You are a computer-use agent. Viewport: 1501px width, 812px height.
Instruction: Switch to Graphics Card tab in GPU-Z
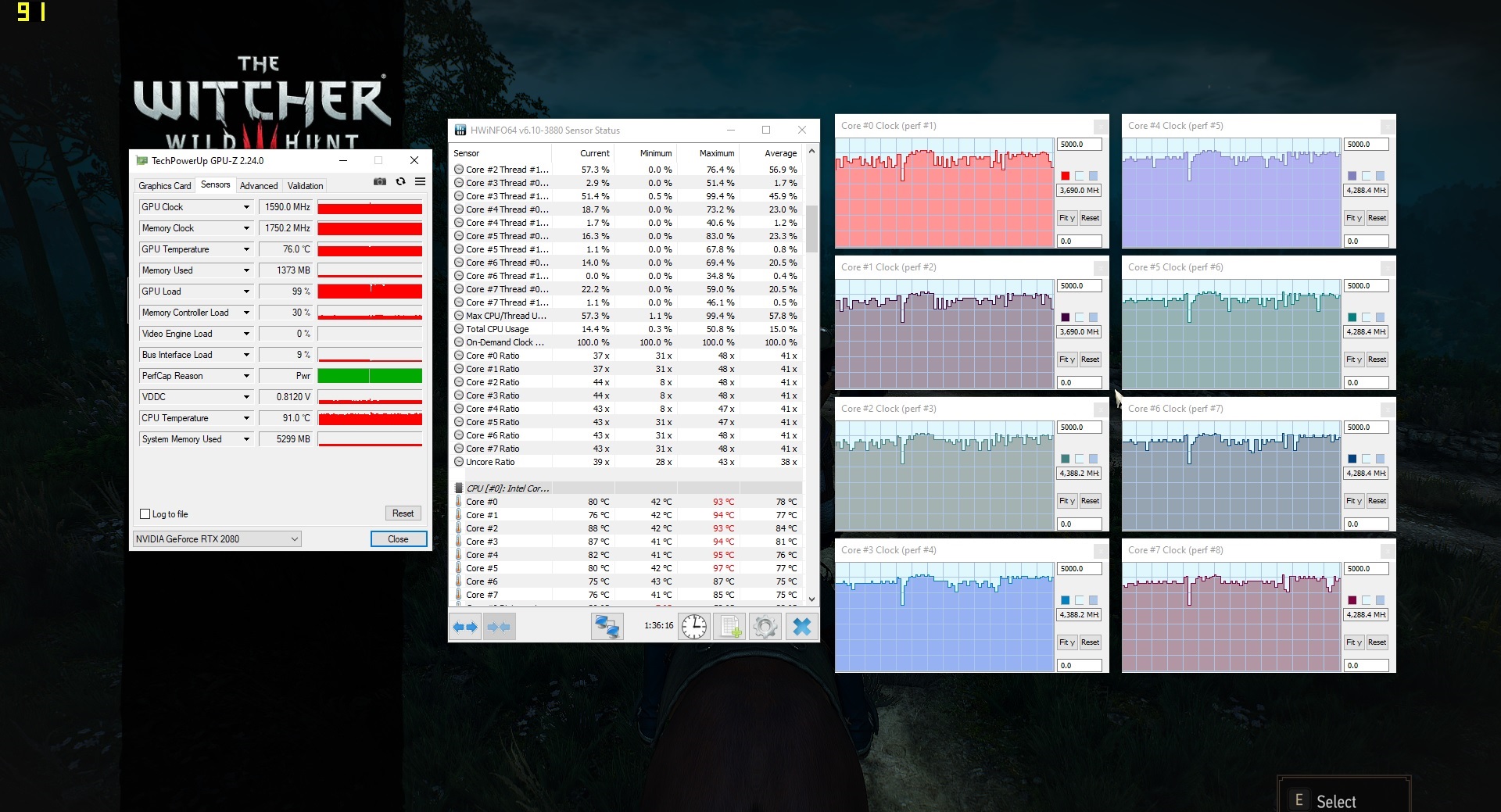pyautogui.click(x=165, y=186)
